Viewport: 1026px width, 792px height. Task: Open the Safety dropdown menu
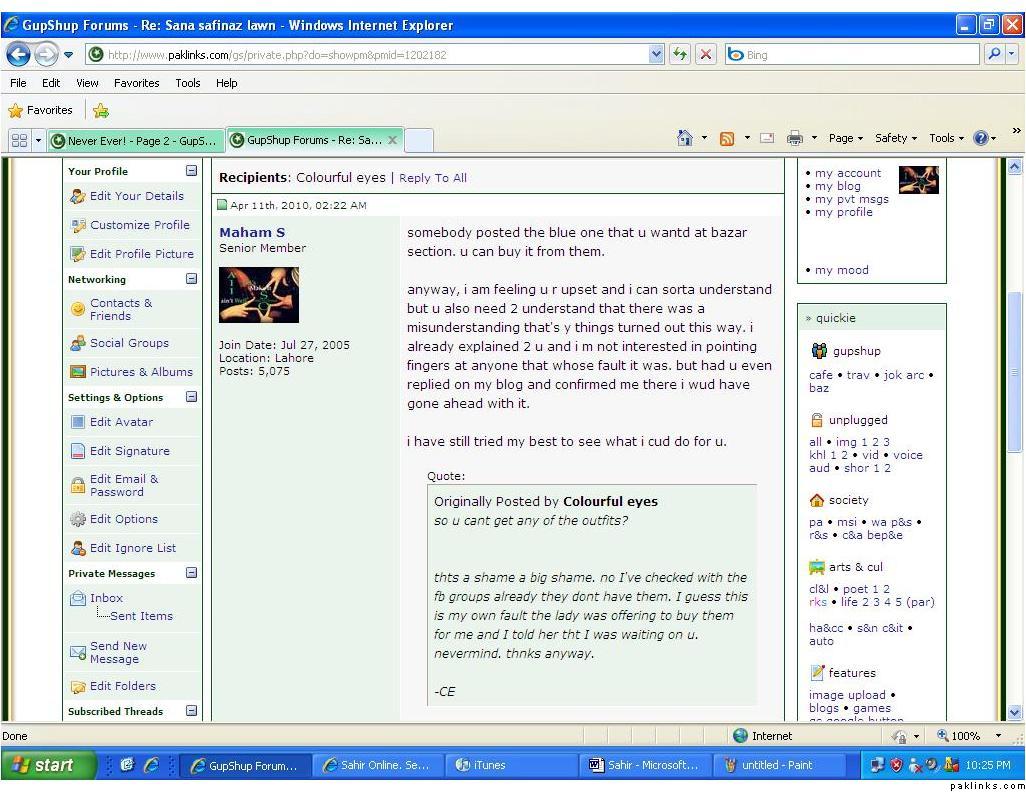[895, 139]
